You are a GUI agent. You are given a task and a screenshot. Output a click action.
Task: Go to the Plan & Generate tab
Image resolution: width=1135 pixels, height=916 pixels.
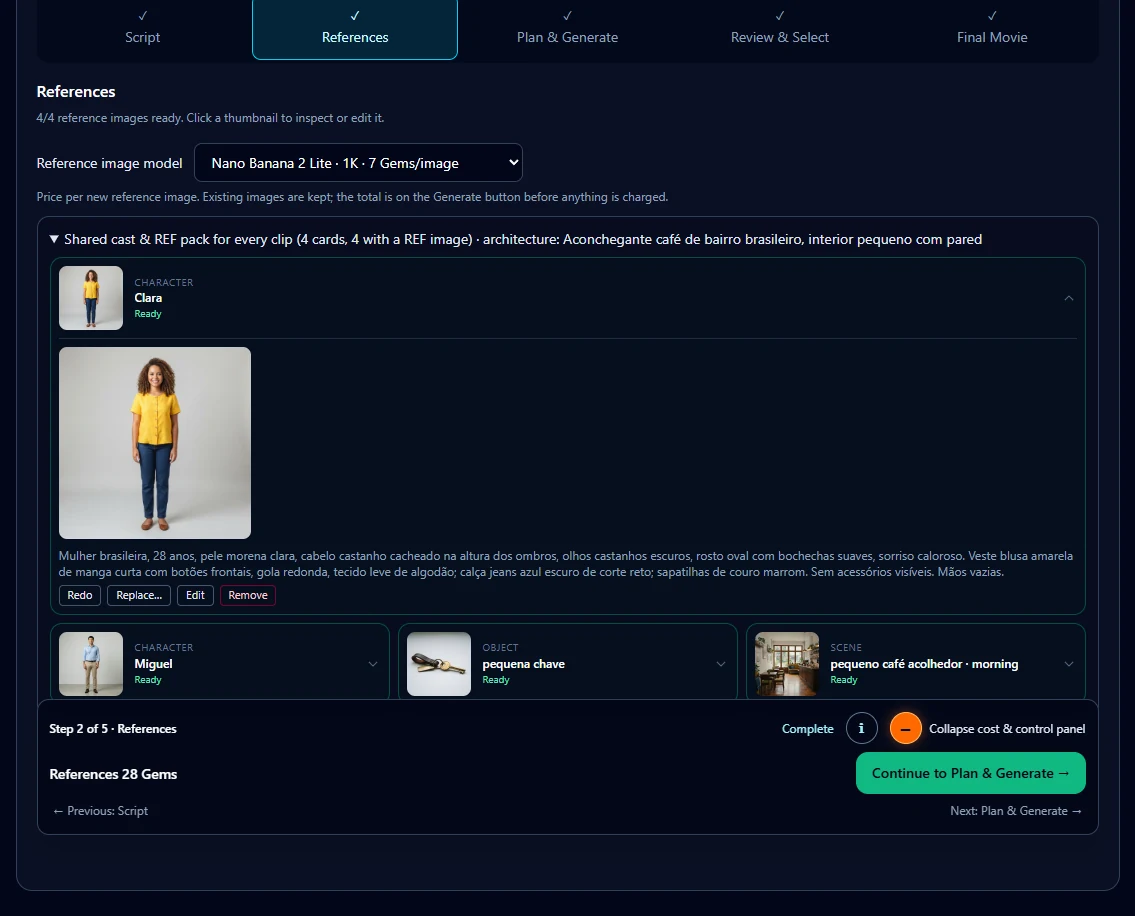[x=568, y=28]
